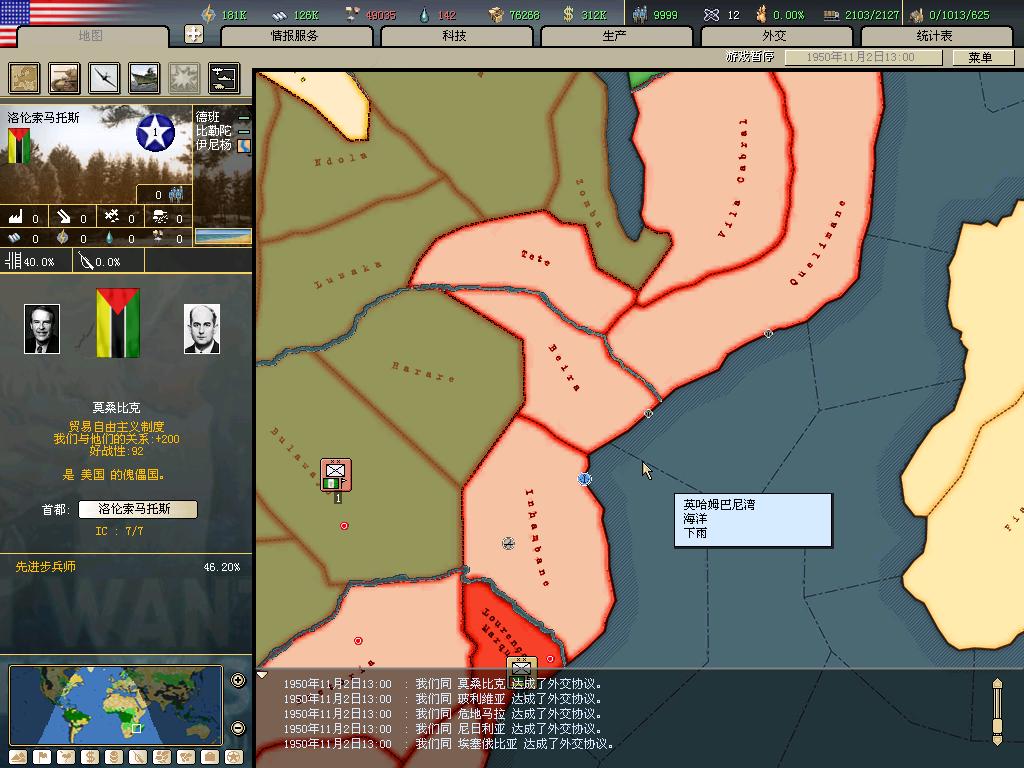Switch to political flag map mode
This screenshot has width=1024, height=768.
42,758
